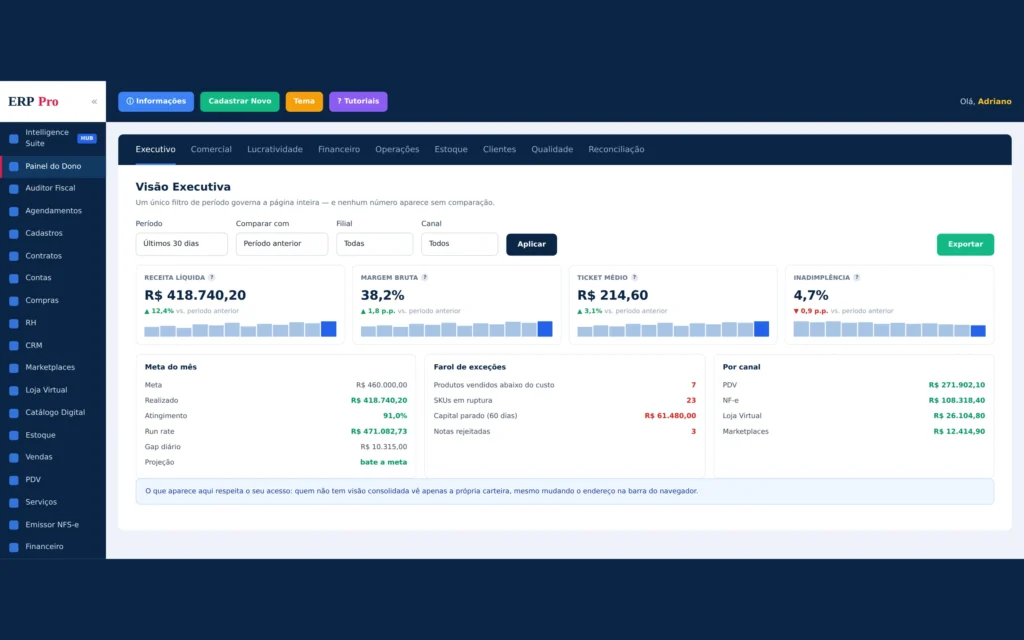
Task: Click the RH sidebar icon
Action: point(14,323)
